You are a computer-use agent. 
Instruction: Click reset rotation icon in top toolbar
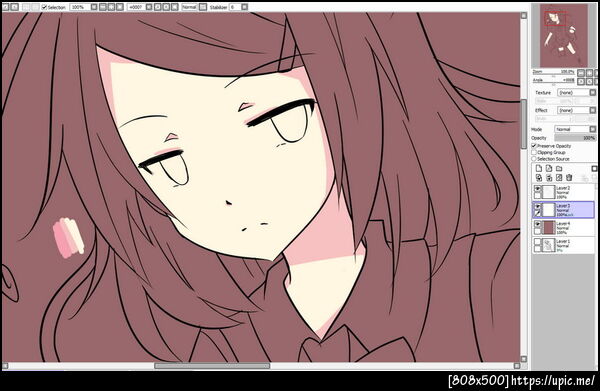pyautogui.click(x=174, y=7)
